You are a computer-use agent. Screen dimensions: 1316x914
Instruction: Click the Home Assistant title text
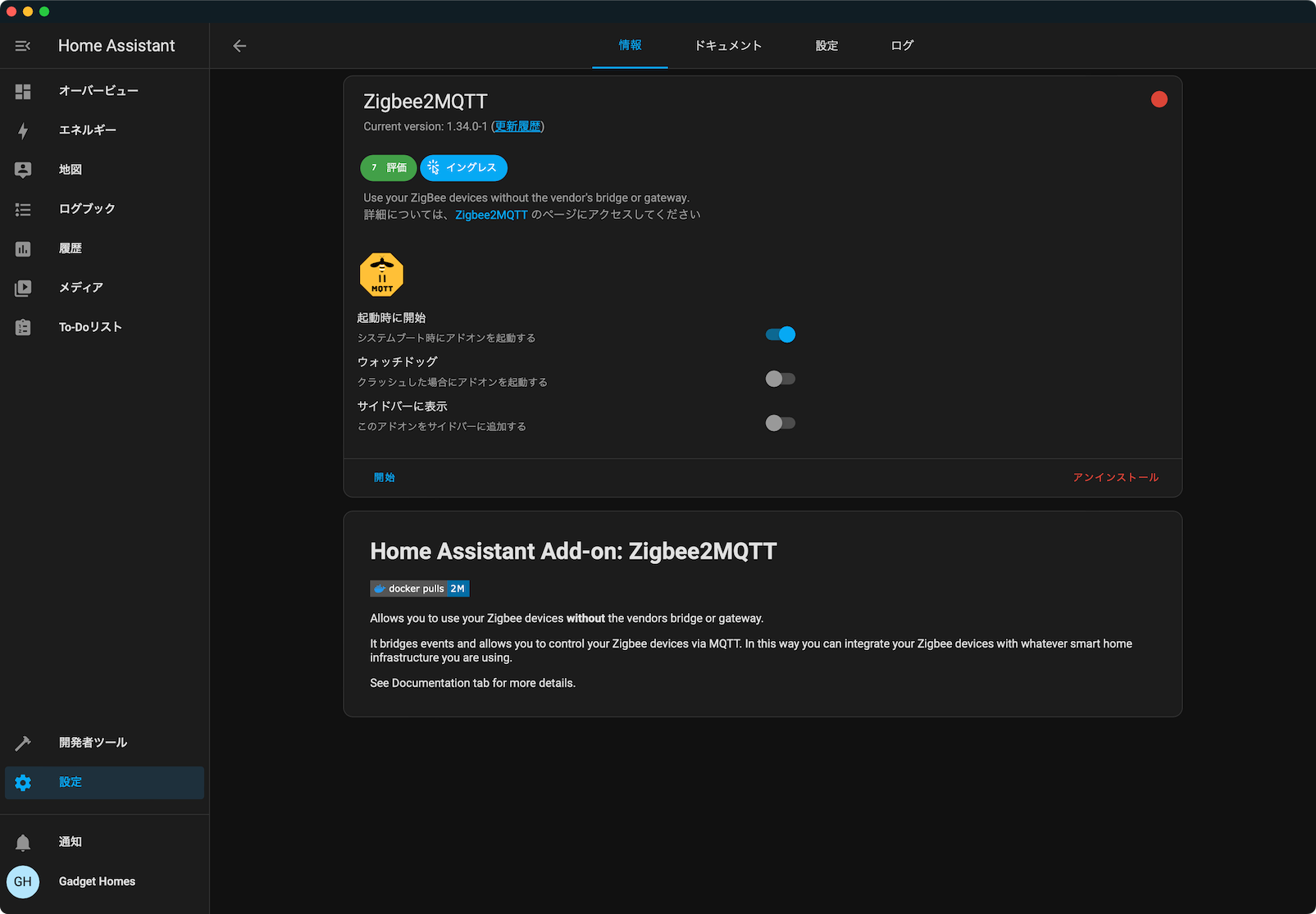(116, 46)
